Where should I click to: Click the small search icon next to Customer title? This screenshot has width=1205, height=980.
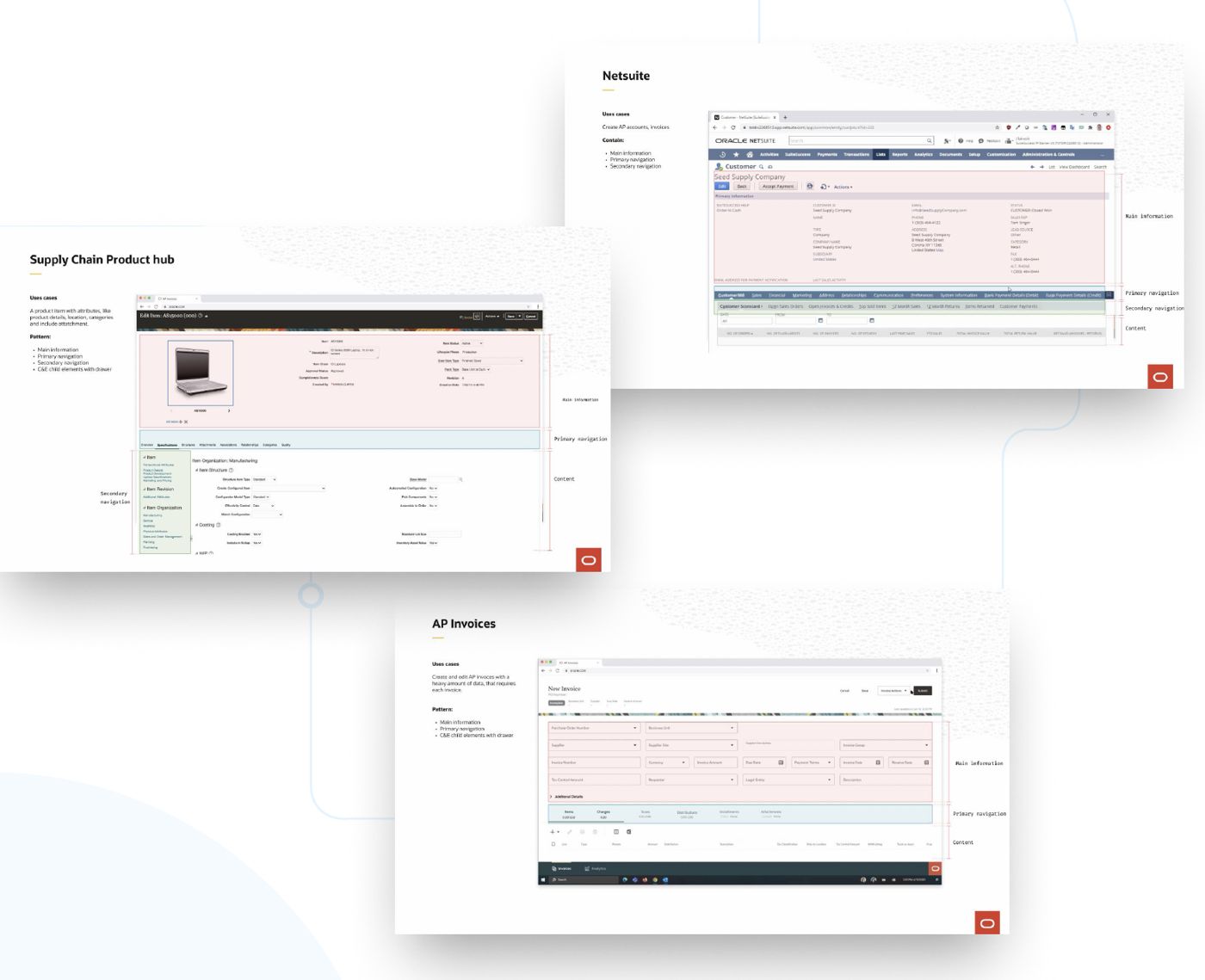(761, 167)
